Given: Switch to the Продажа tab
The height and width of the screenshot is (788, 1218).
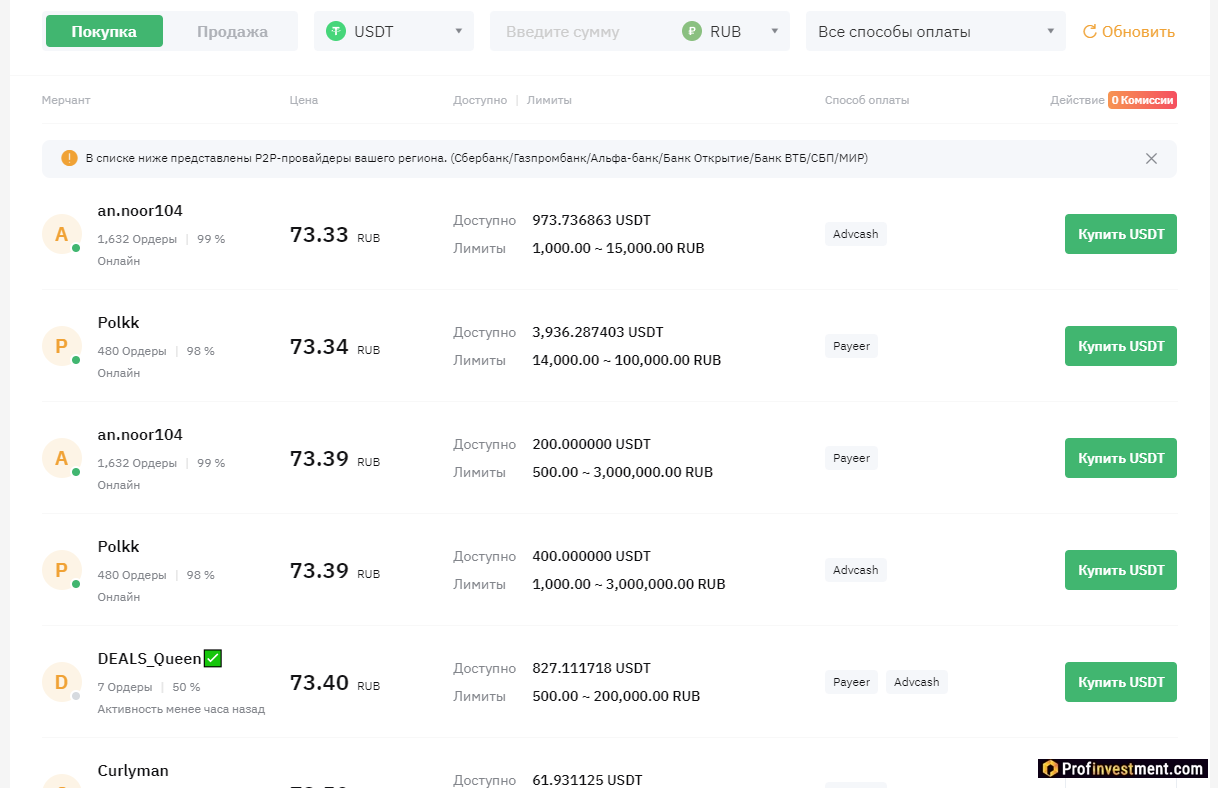Looking at the screenshot, I should (x=232, y=31).
